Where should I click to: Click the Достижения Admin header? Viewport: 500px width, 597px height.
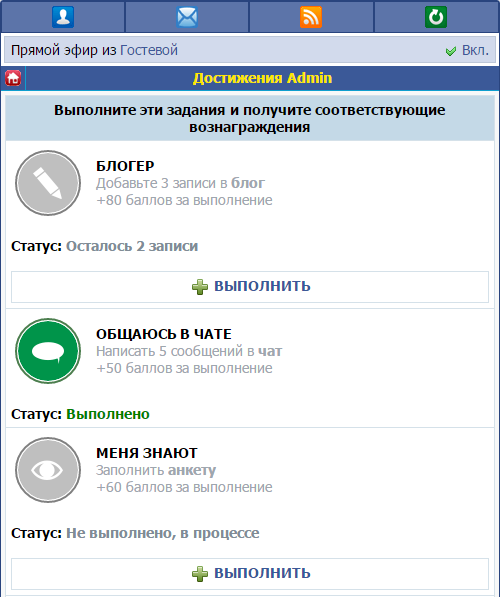(262, 78)
